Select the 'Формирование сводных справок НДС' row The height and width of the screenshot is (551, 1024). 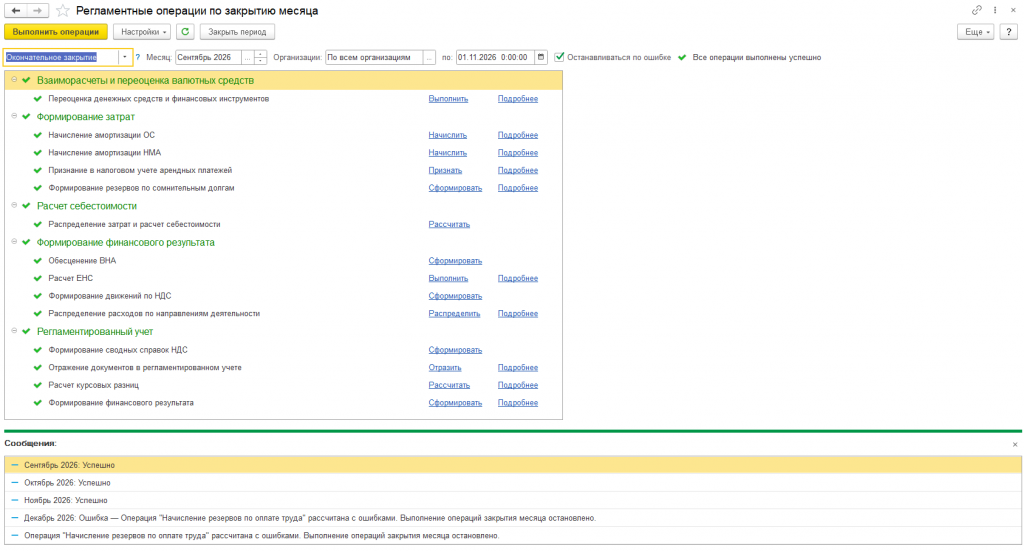tap(283, 350)
